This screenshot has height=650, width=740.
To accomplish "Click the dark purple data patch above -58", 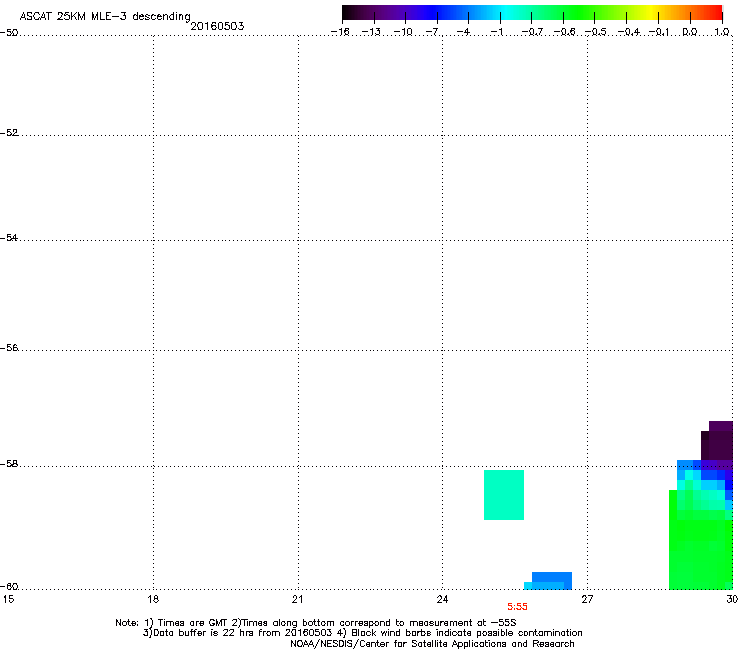I will click(x=718, y=441).
